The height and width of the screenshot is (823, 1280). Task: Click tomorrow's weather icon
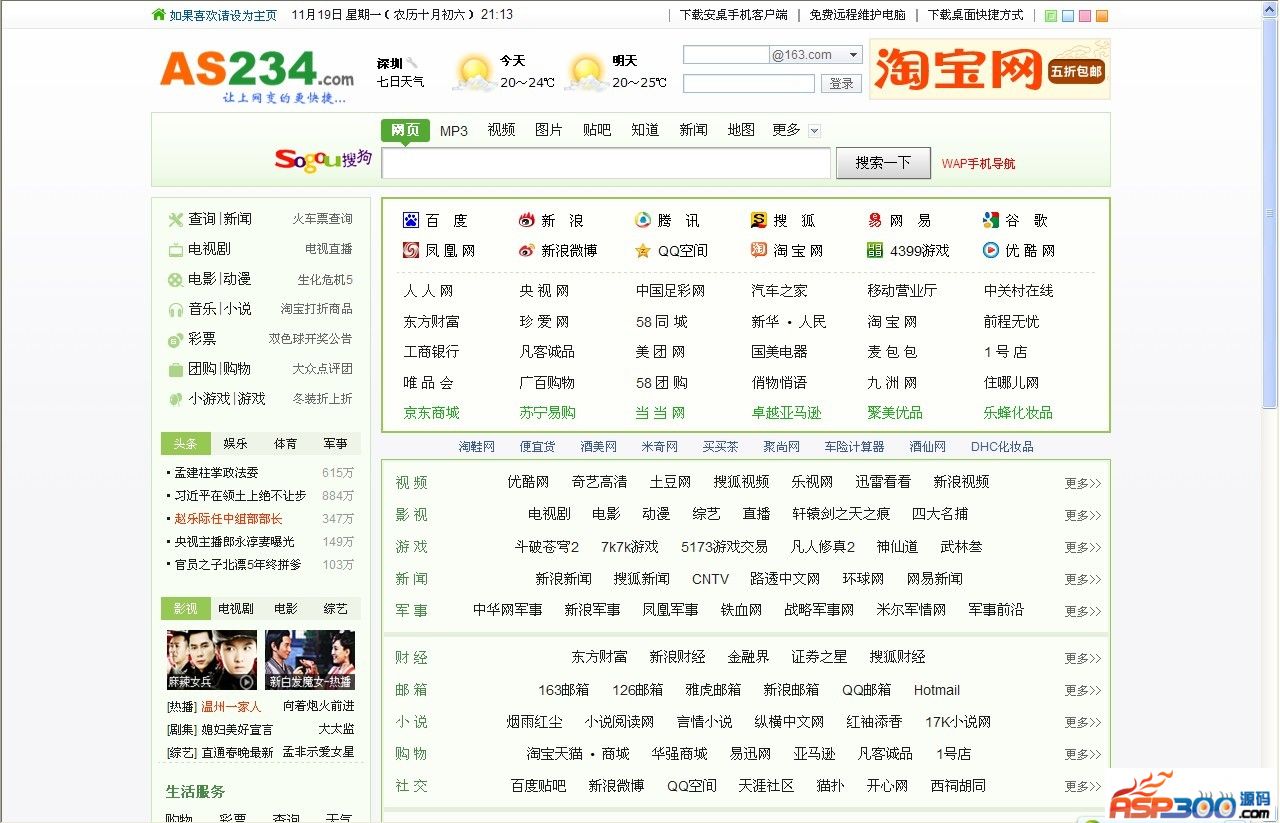click(585, 72)
